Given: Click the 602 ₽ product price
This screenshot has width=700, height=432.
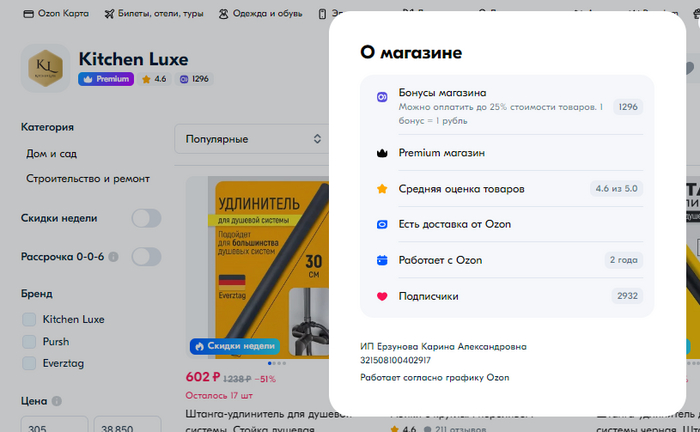Looking at the screenshot, I should 203,377.
